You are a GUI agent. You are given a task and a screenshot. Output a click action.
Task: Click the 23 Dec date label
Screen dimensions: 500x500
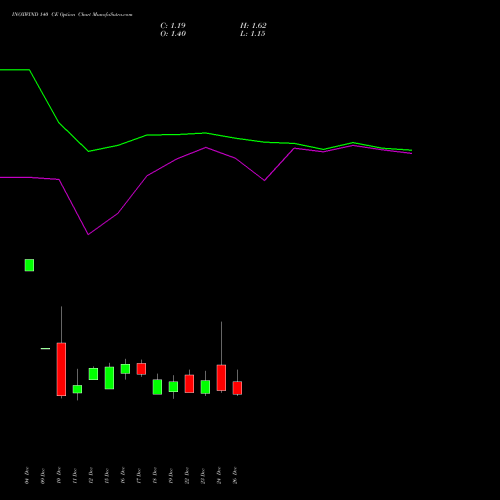(x=203, y=476)
